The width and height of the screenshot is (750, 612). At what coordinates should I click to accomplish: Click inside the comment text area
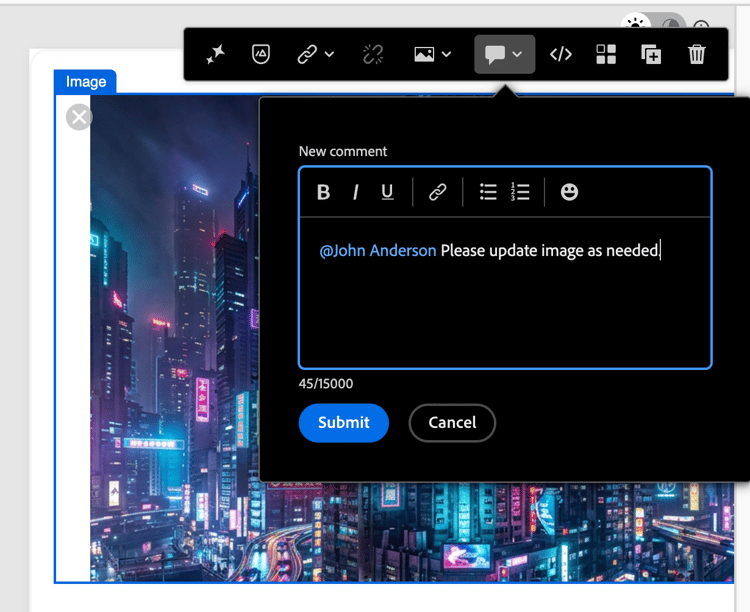(x=505, y=293)
